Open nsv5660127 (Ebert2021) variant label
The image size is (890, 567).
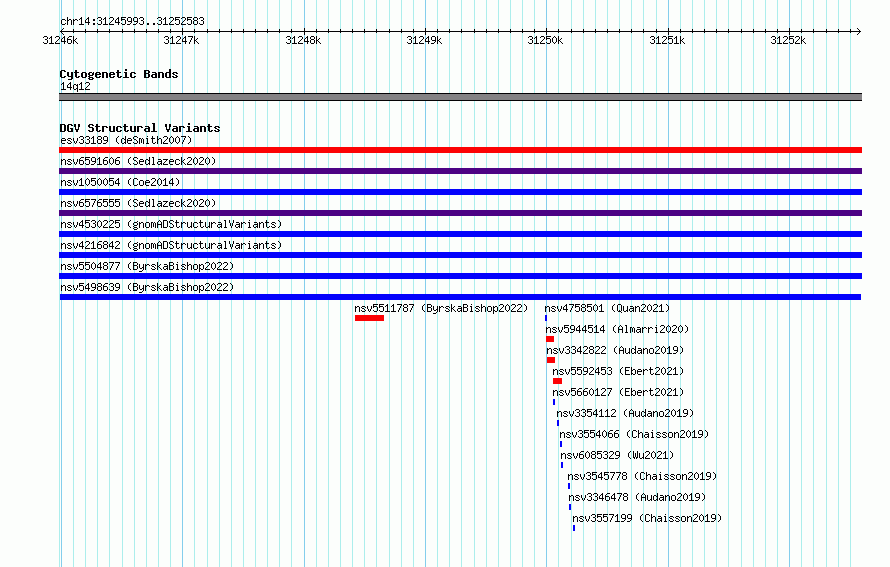(x=618, y=392)
